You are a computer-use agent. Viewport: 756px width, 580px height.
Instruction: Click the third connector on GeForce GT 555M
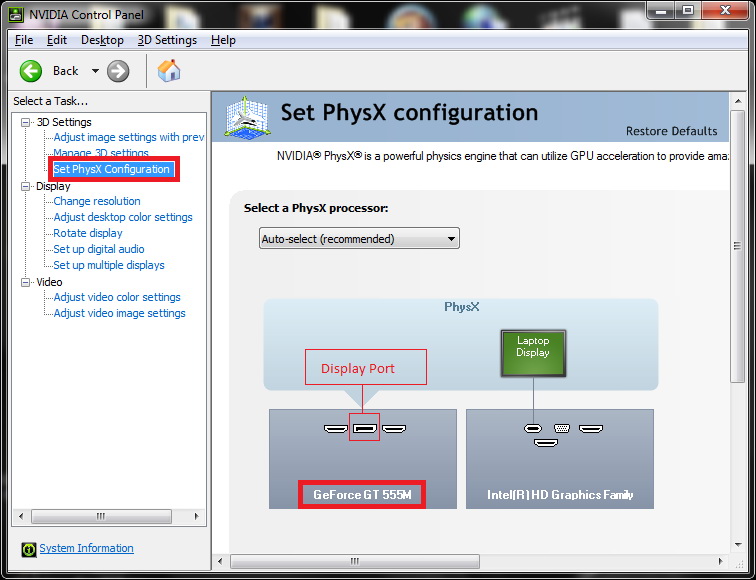tap(394, 428)
